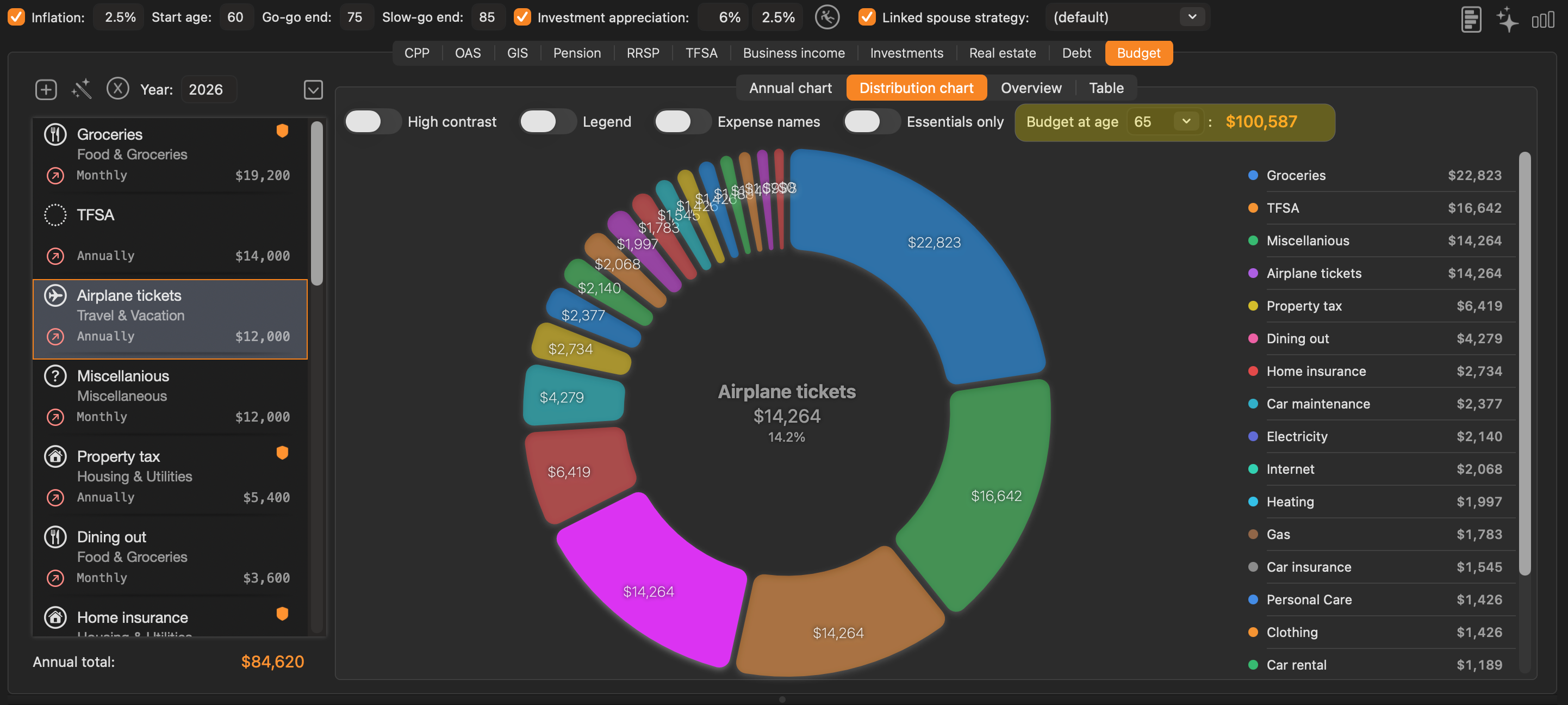
Task: Click the $22,823 Groceries donut segment
Action: [x=935, y=242]
